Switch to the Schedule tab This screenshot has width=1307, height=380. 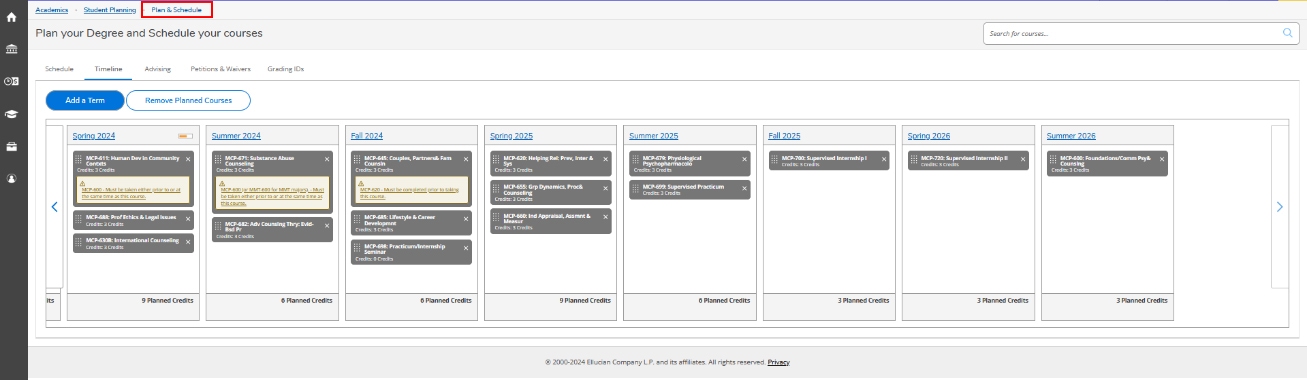pyautogui.click(x=60, y=69)
